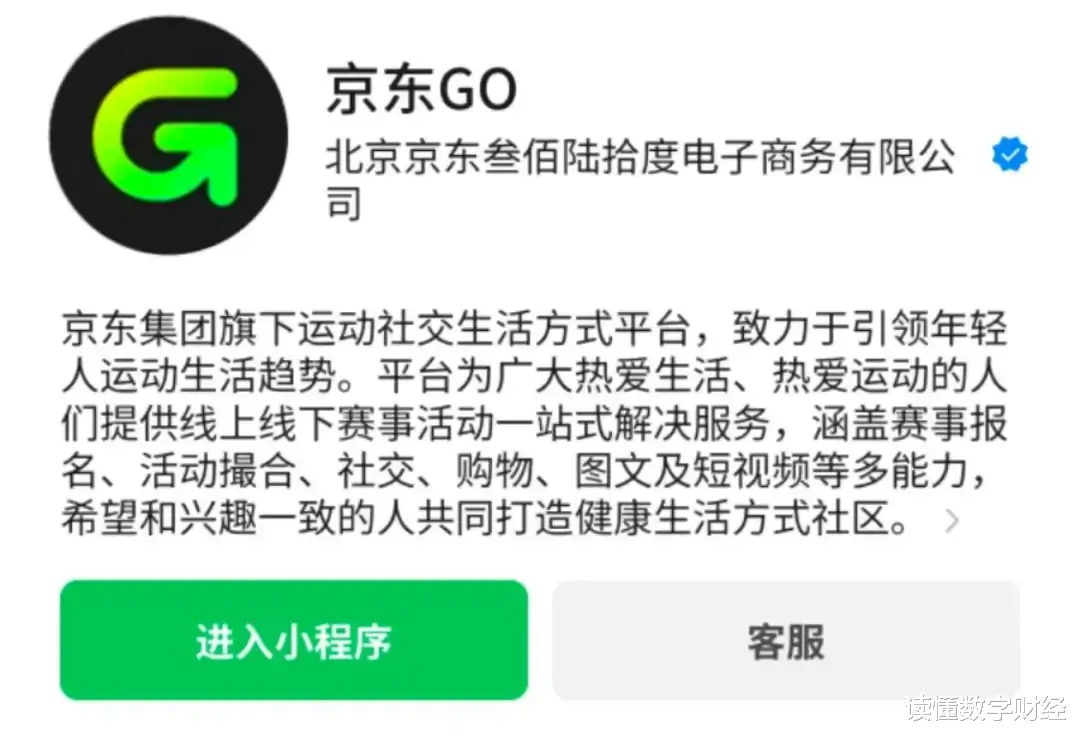Select the 京东GO title text
The image size is (1080, 739).
[x=422, y=90]
